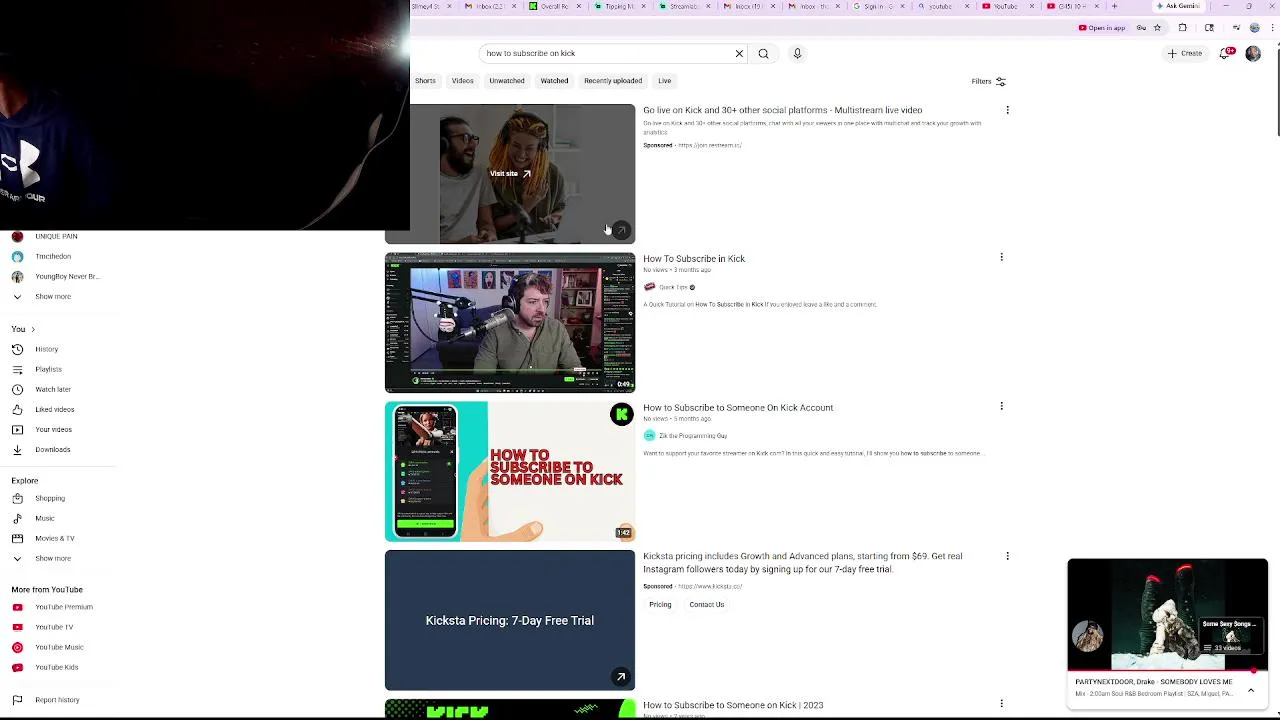Open the UNIQUE PAIN subscription in sidebar
The width and height of the screenshot is (1280, 720).
[x=57, y=236]
